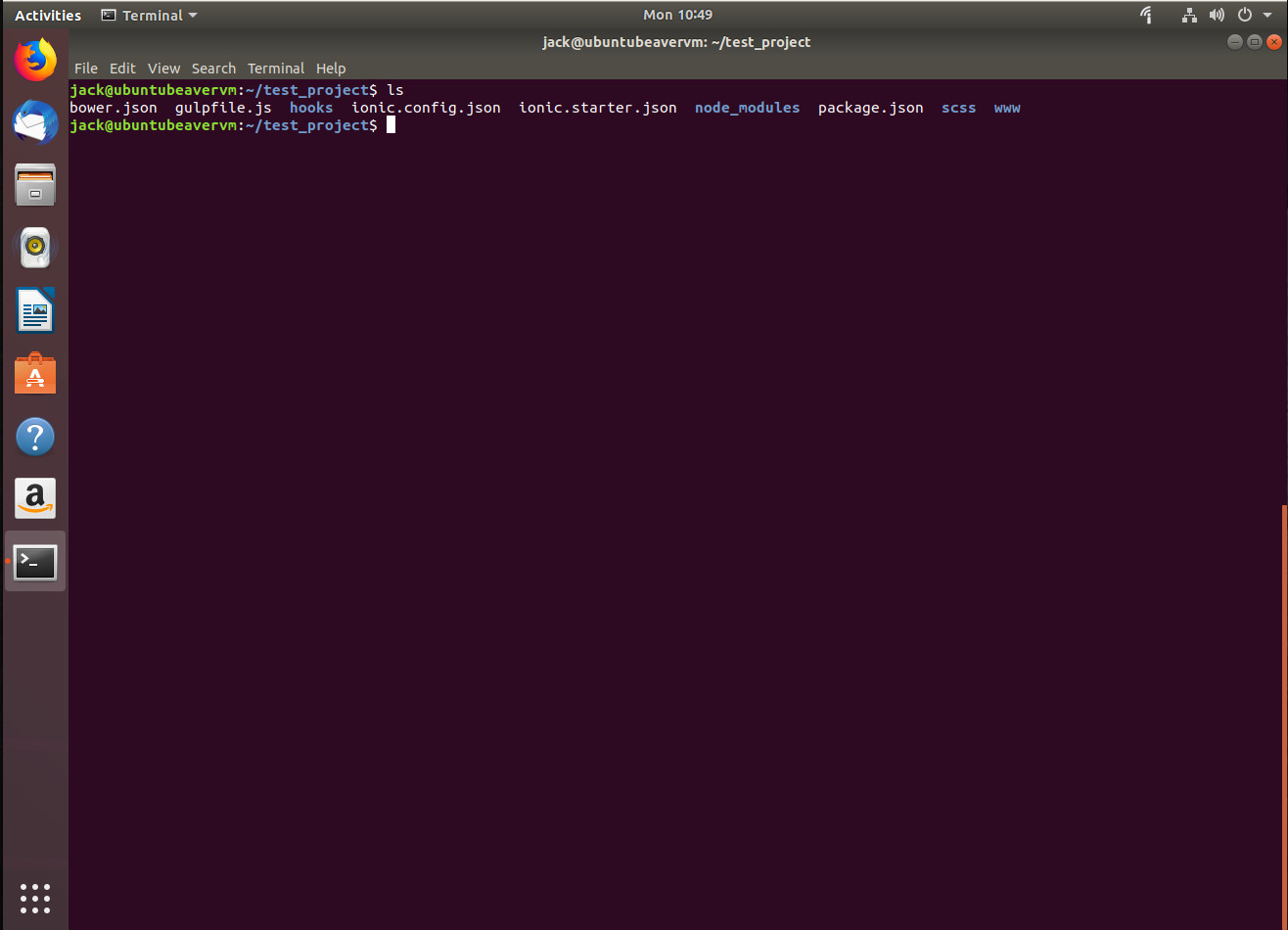The image size is (1288, 930).
Task: Maximize the terminal window
Action: click(1255, 42)
